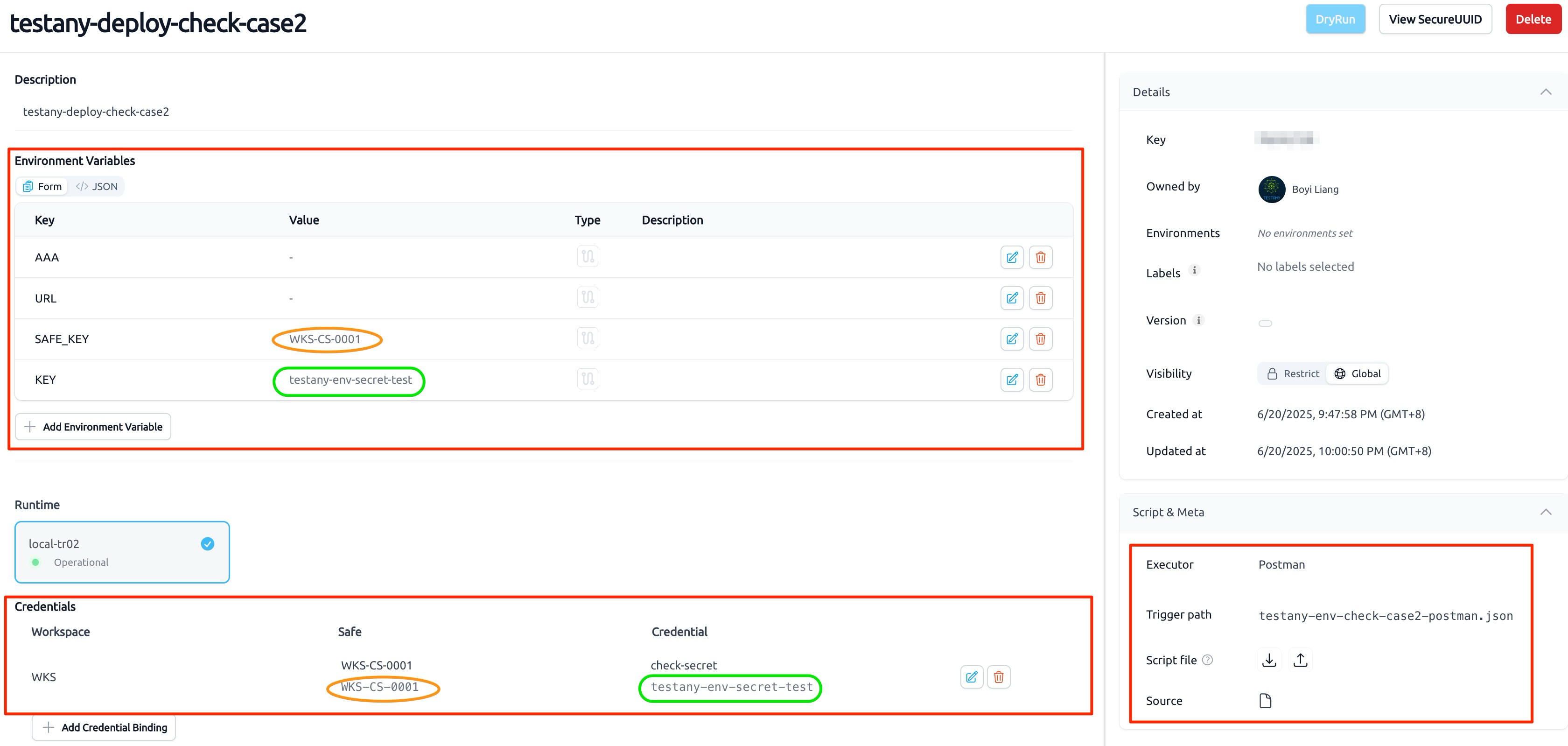Open View SecureUUID
1568x746 pixels.
pyautogui.click(x=1435, y=20)
